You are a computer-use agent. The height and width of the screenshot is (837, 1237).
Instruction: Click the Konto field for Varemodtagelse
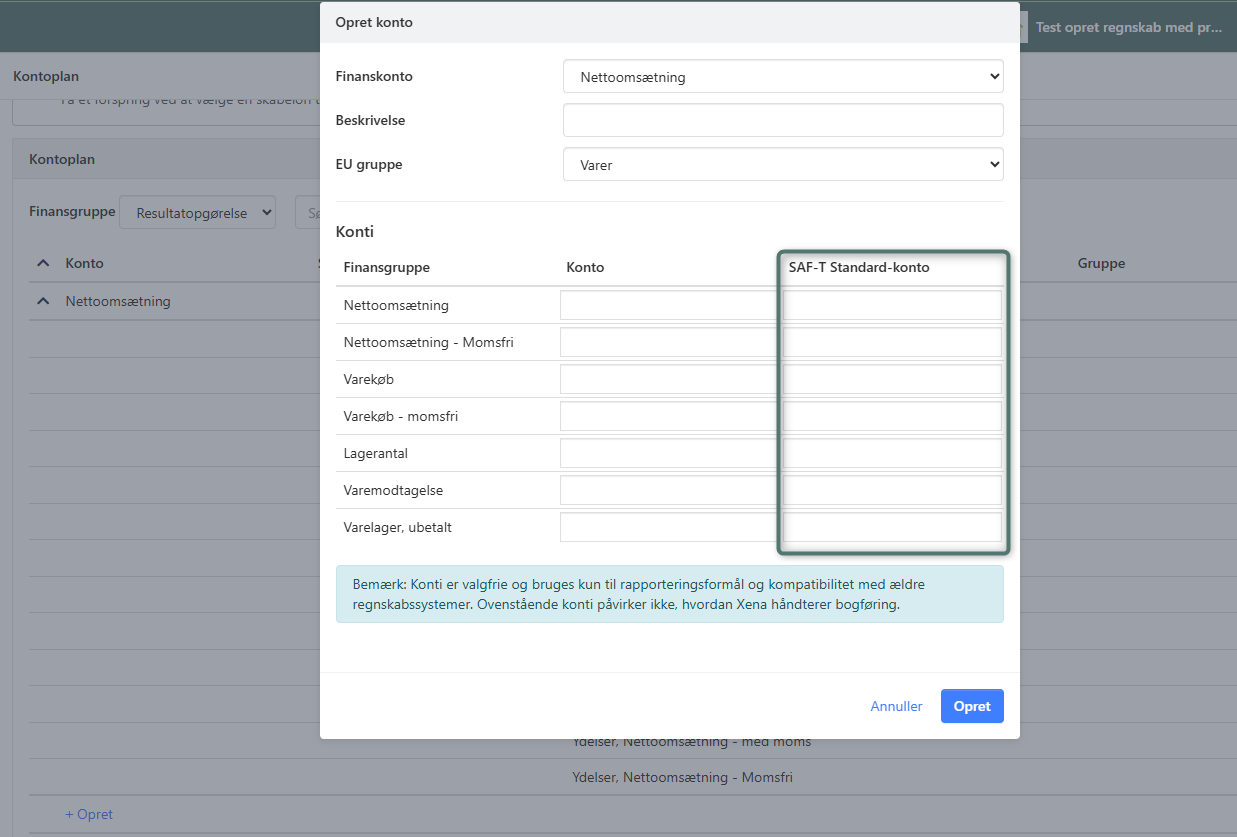(670, 490)
